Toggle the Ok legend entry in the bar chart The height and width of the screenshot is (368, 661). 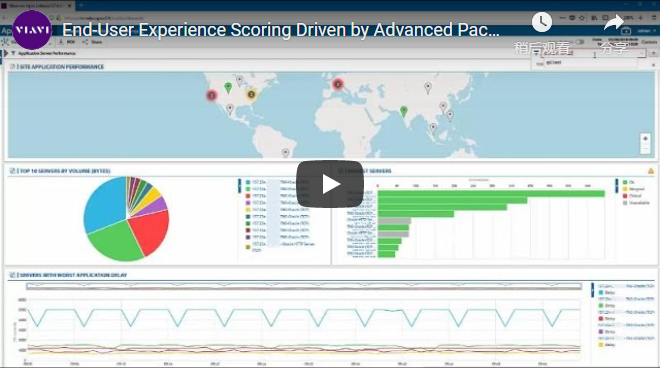click(628, 182)
